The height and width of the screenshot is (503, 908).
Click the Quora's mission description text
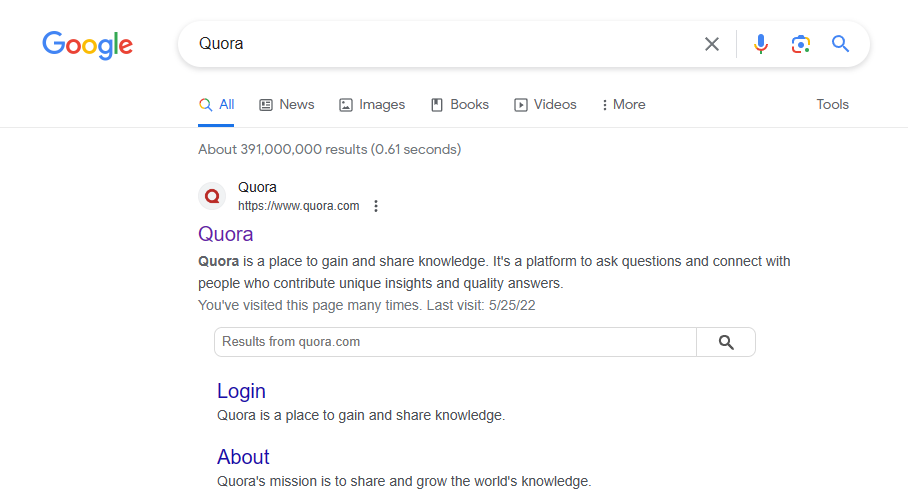point(404,482)
